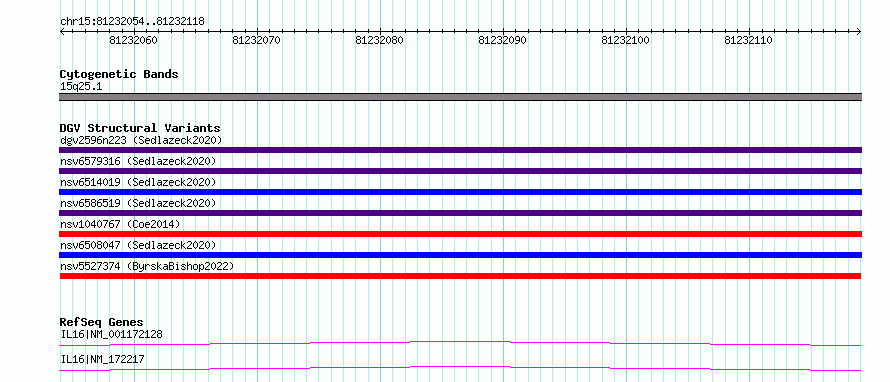890x382 pixels.
Task: Click the 81232080 ruler tick label
Action: point(380,40)
